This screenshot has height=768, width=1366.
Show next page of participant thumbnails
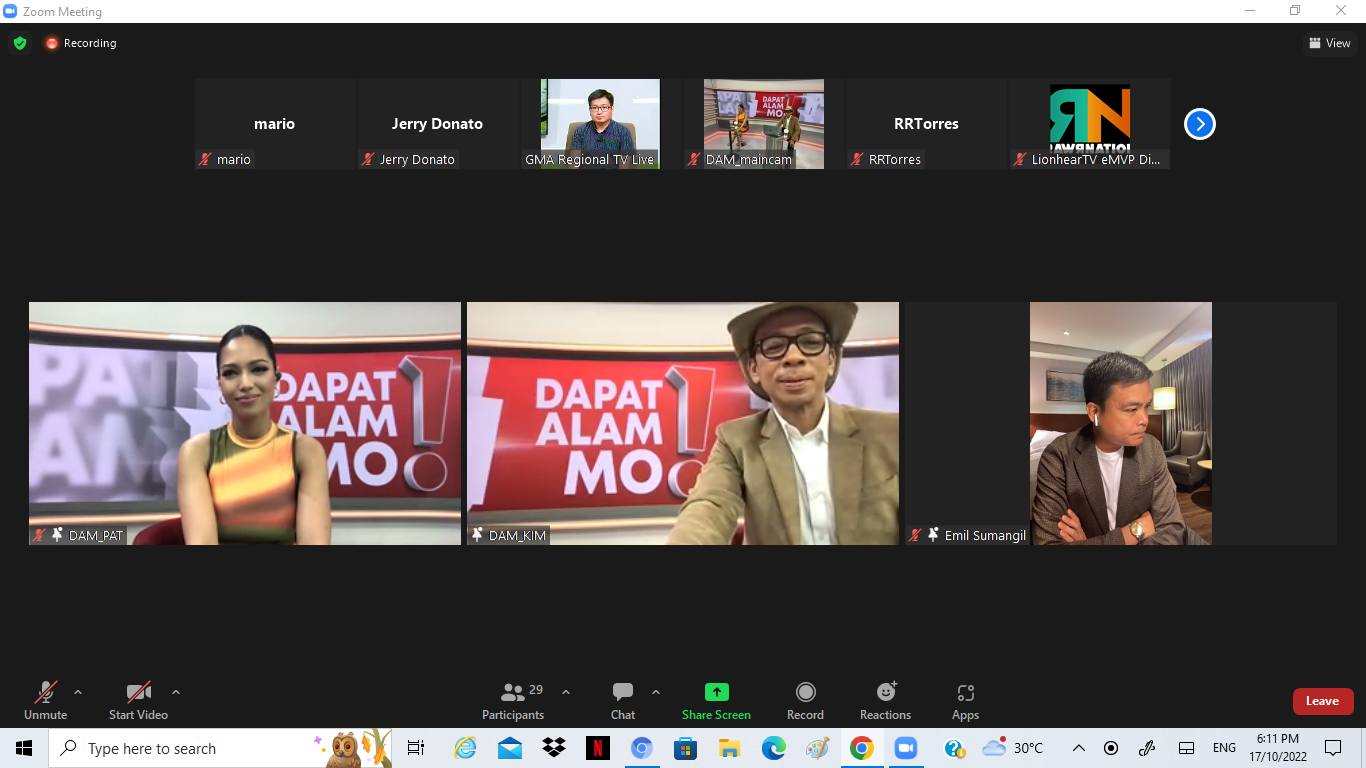1199,124
